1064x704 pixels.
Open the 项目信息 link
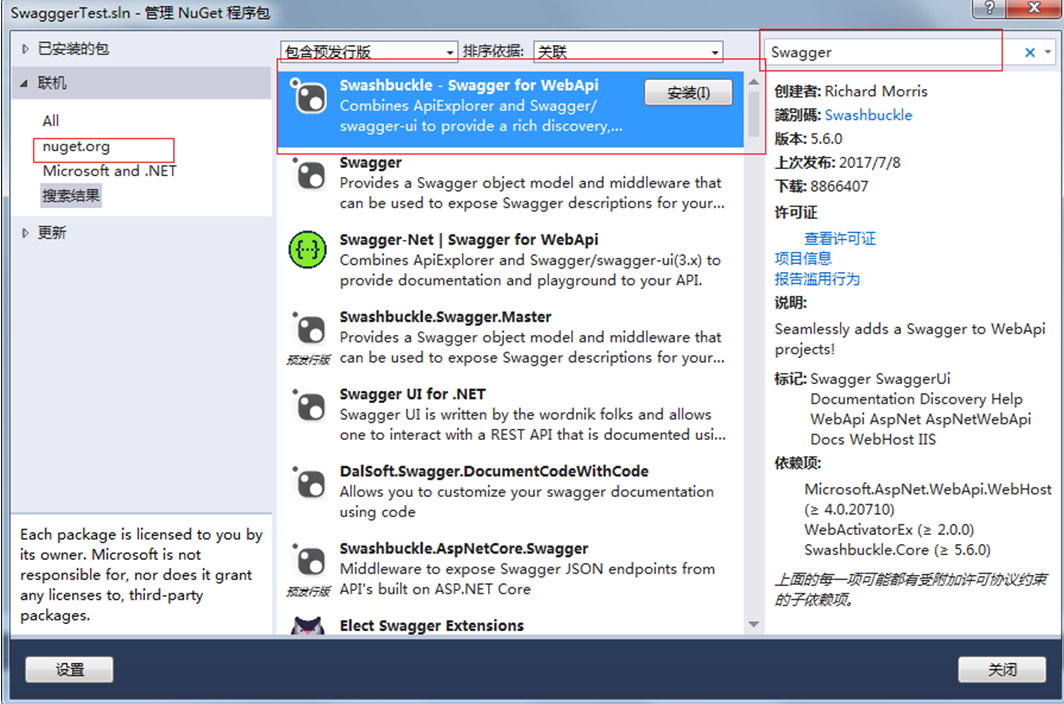tap(803, 258)
